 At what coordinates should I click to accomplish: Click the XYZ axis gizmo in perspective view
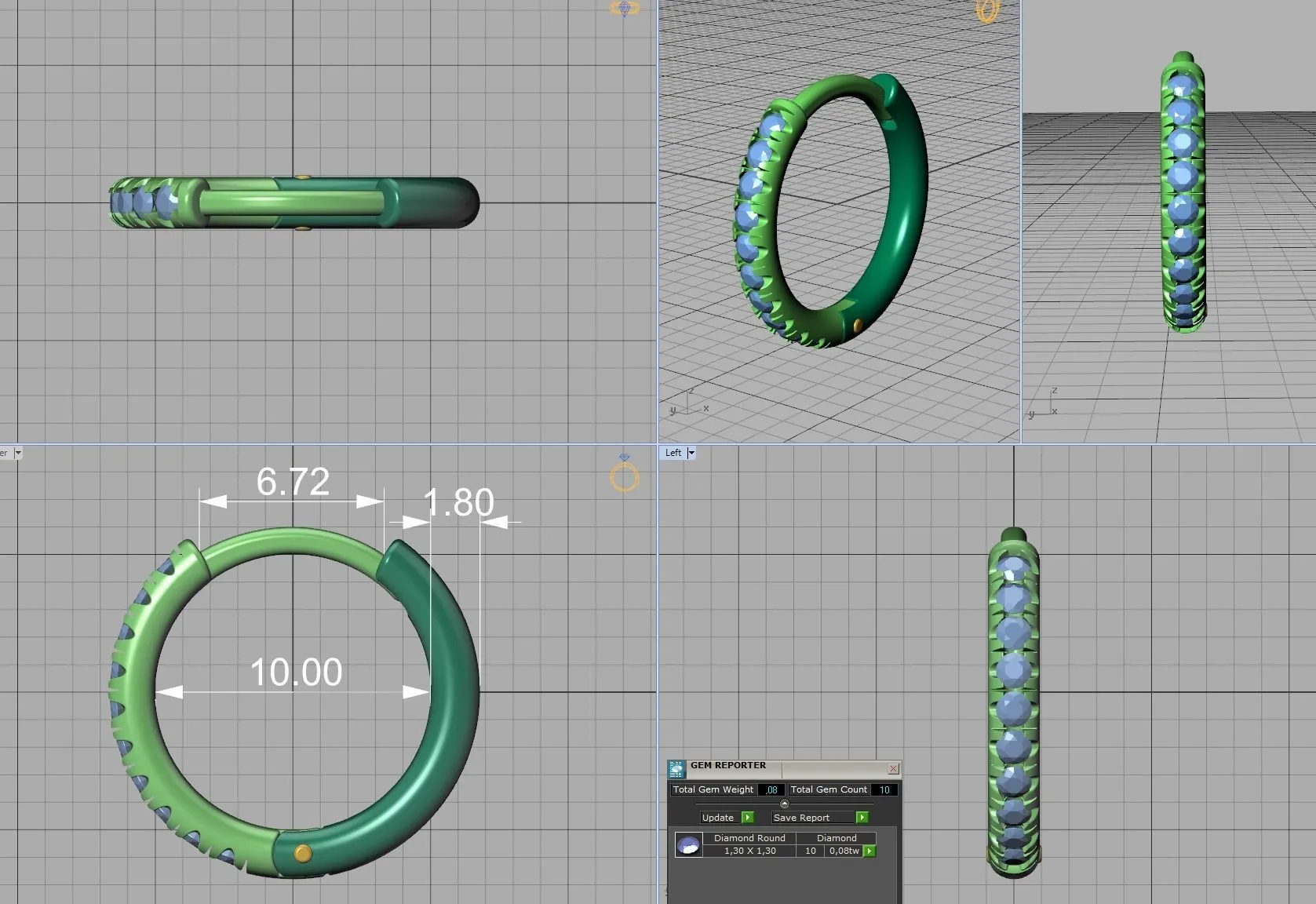tap(687, 403)
